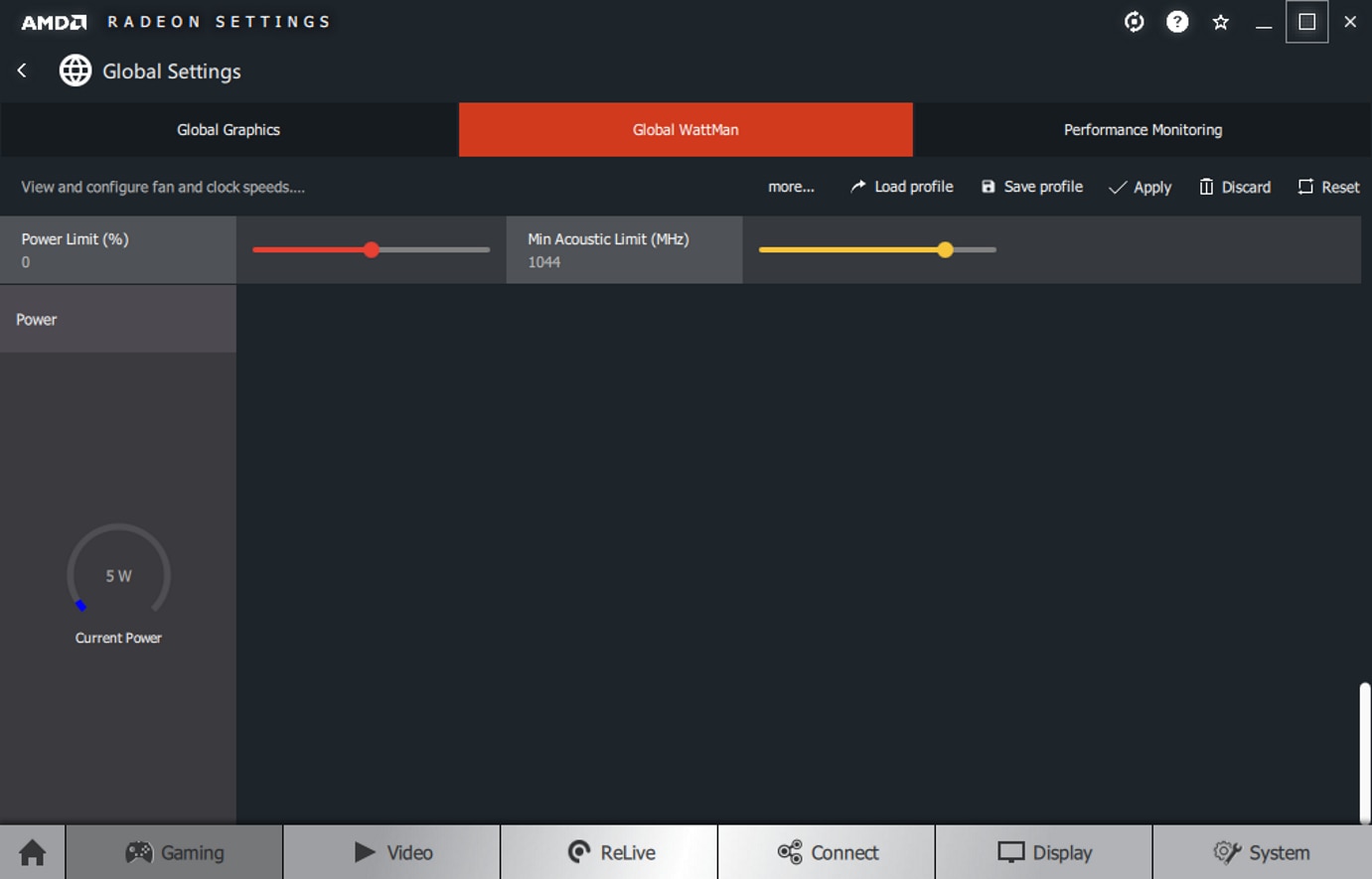Click the AMD logo
The width and height of the screenshot is (1372, 879).
55,22
